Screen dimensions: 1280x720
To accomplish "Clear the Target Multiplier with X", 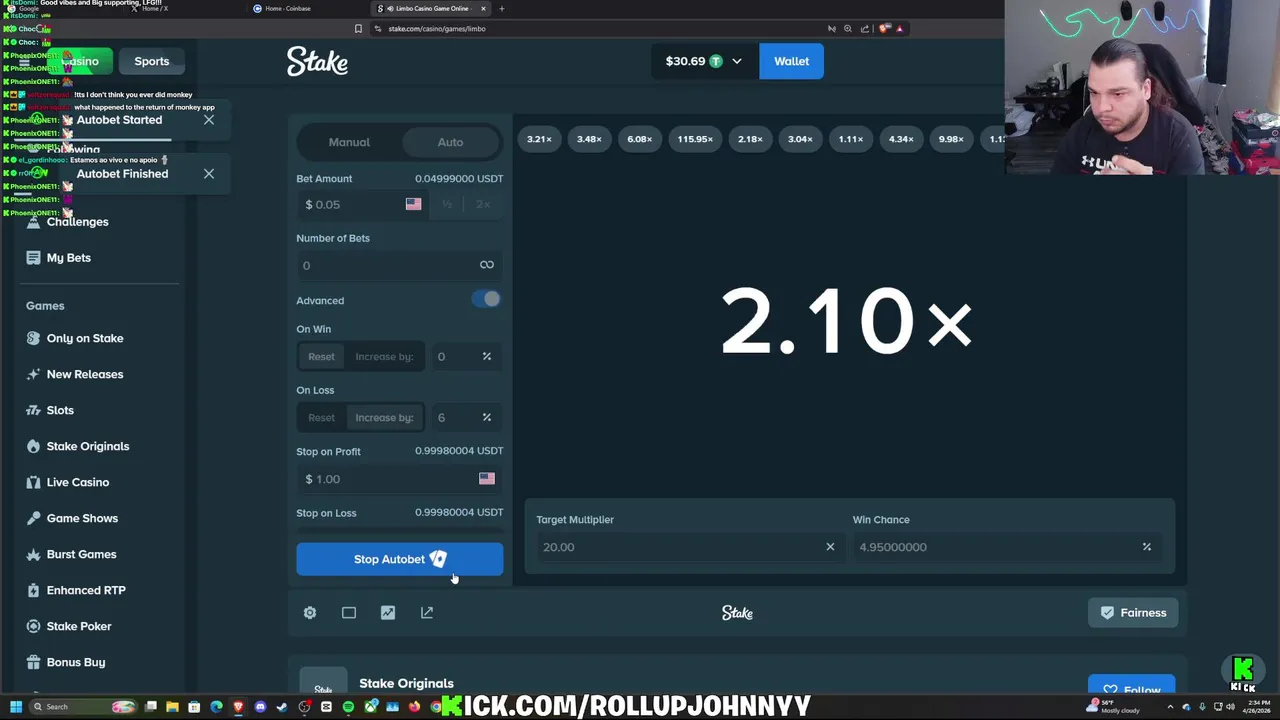I will 830,547.
